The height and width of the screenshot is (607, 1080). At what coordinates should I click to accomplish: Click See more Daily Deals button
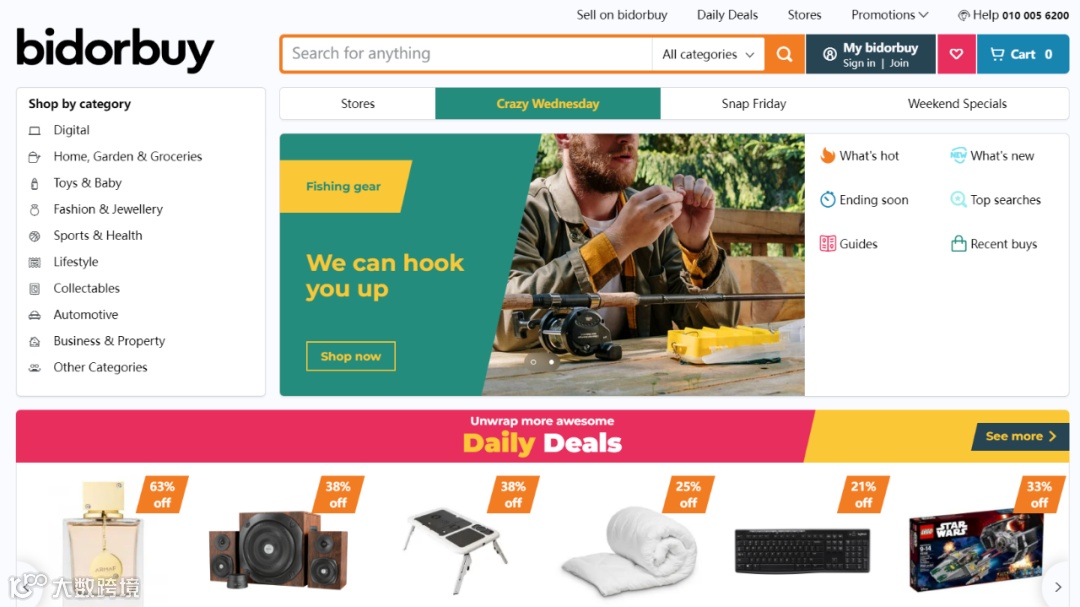click(1020, 436)
